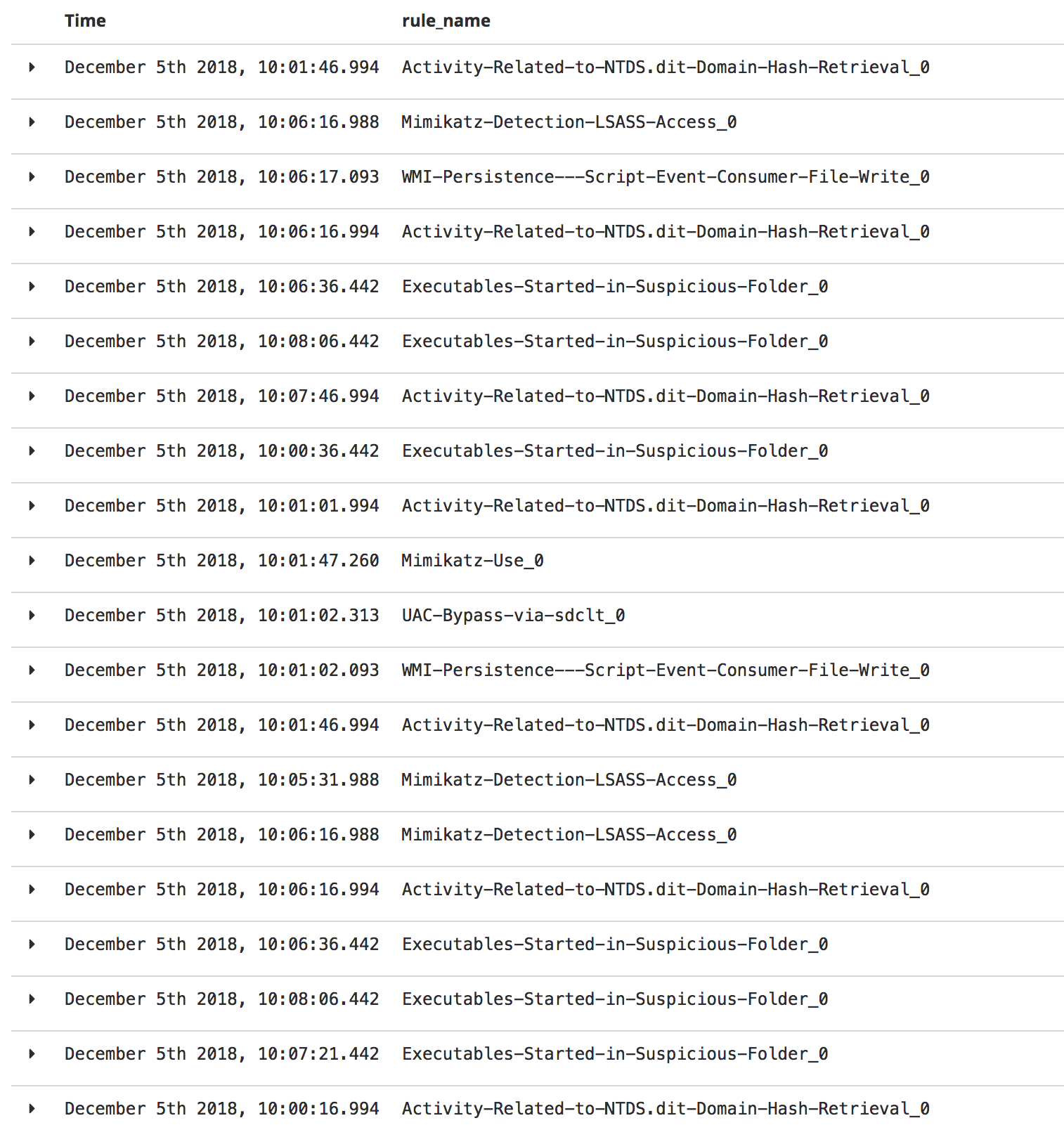The image size is (1064, 1130).
Task: Expand the last row at 10:00:16.994
Action: (32, 1108)
